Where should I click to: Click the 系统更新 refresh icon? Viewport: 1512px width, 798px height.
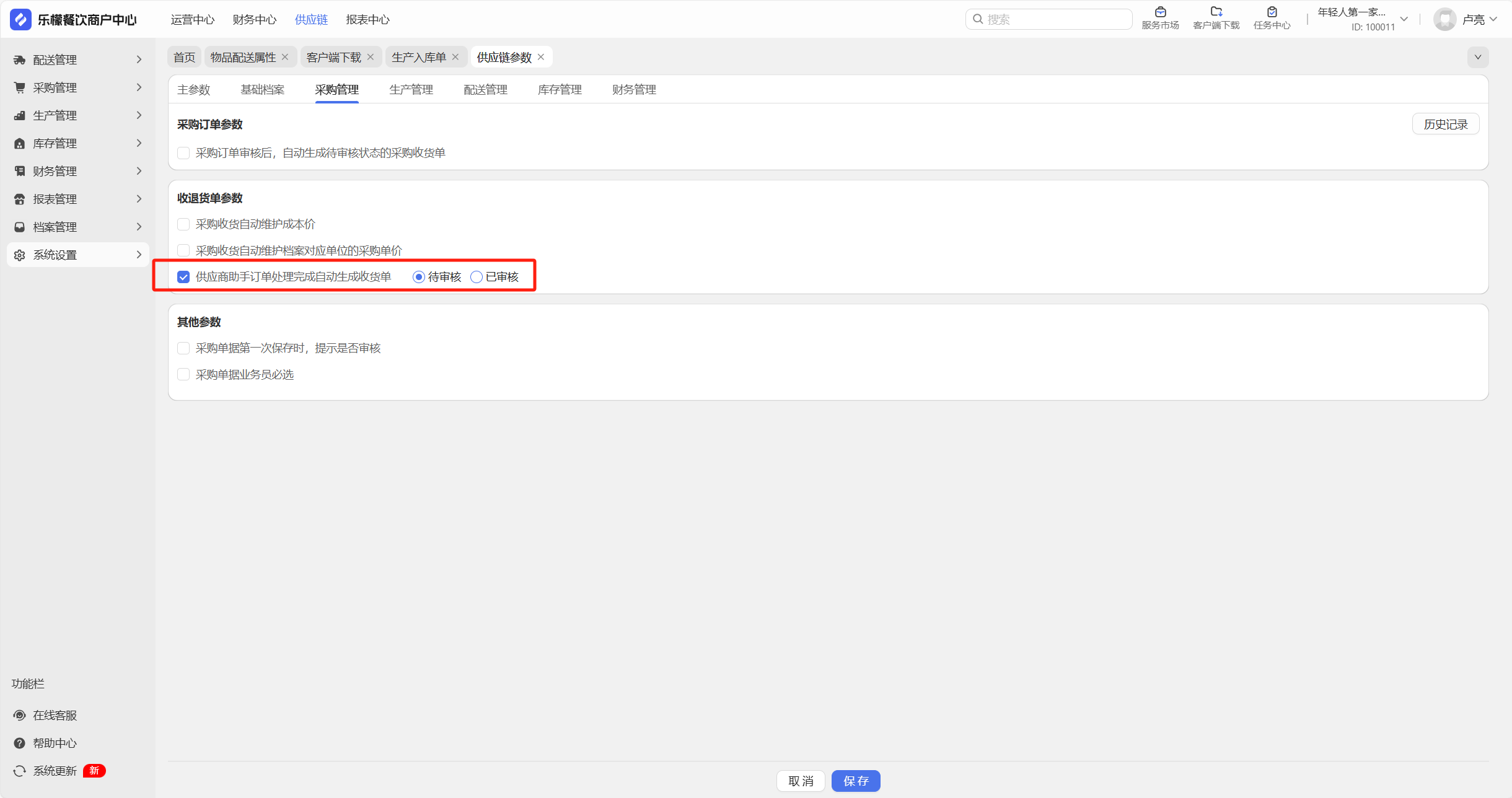coord(20,771)
